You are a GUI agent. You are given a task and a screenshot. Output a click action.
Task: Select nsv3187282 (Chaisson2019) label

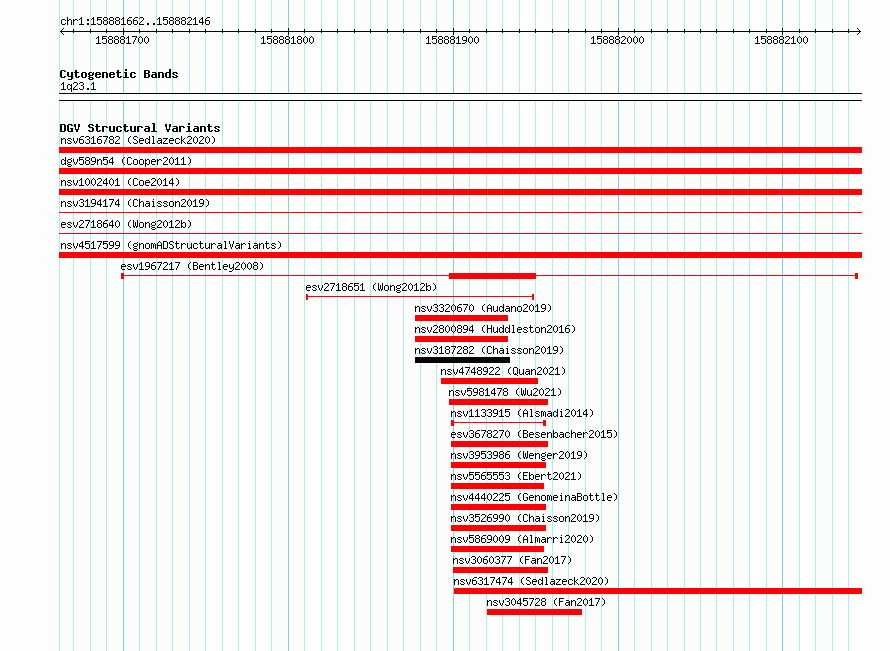(x=489, y=350)
